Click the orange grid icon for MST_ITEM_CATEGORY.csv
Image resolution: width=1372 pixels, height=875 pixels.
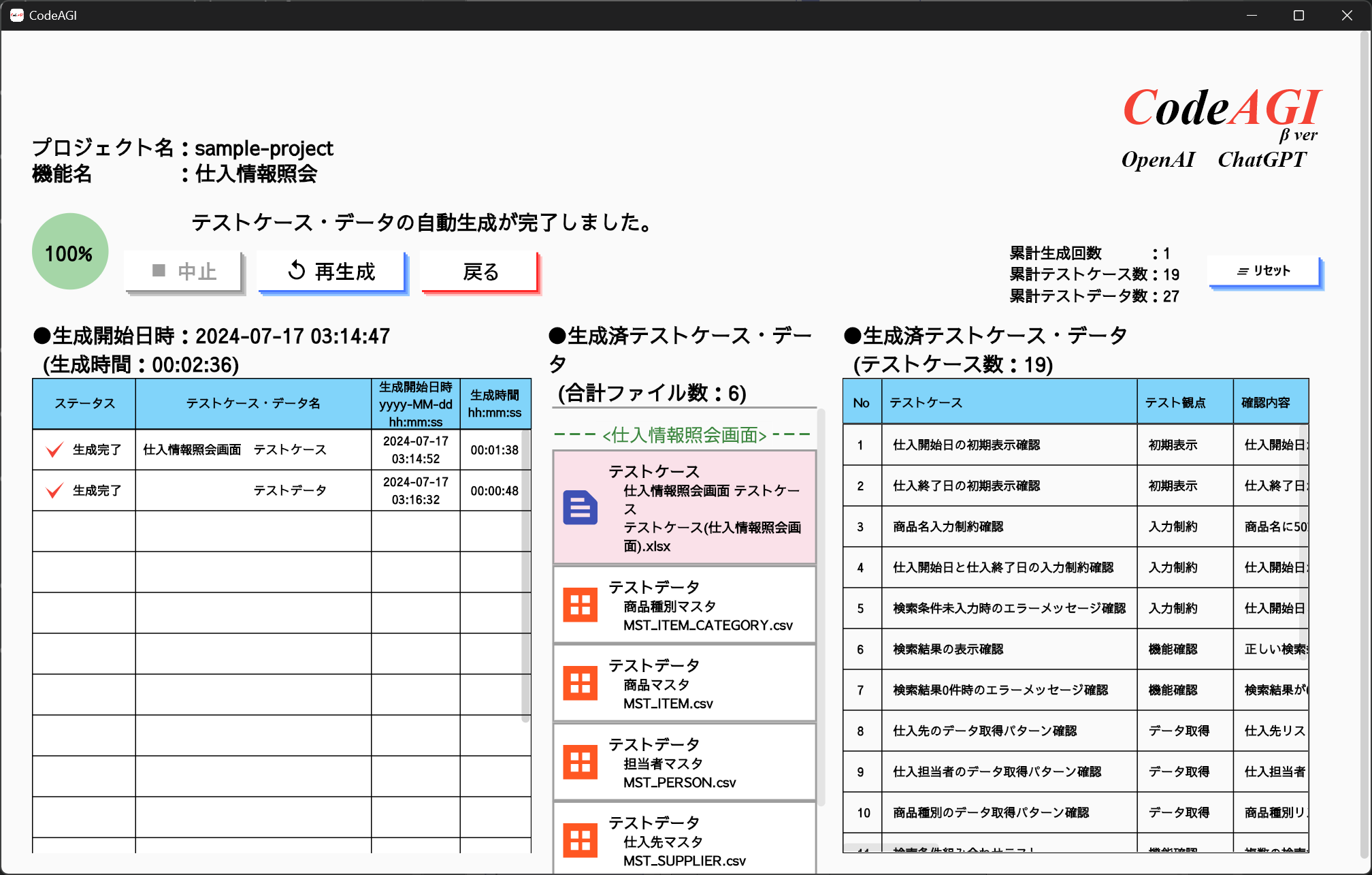[x=580, y=605]
